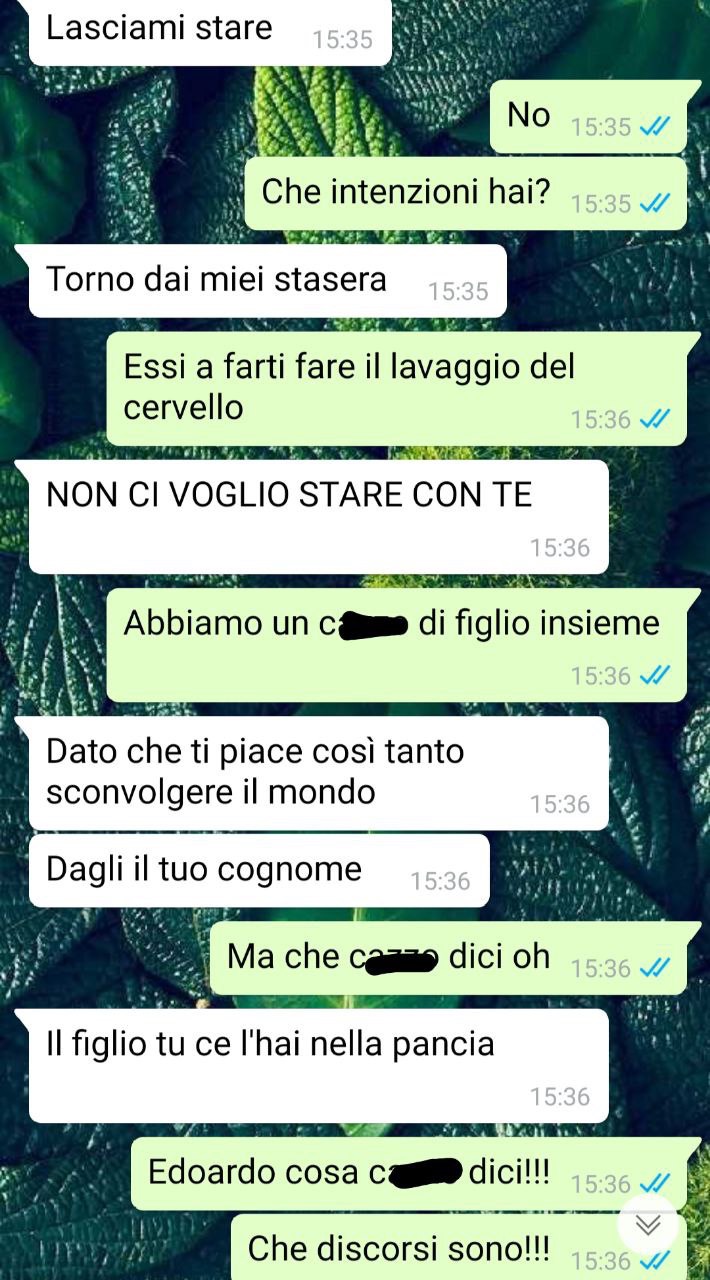Tap the scroll-to-bottom double chevron button

coord(648,1226)
